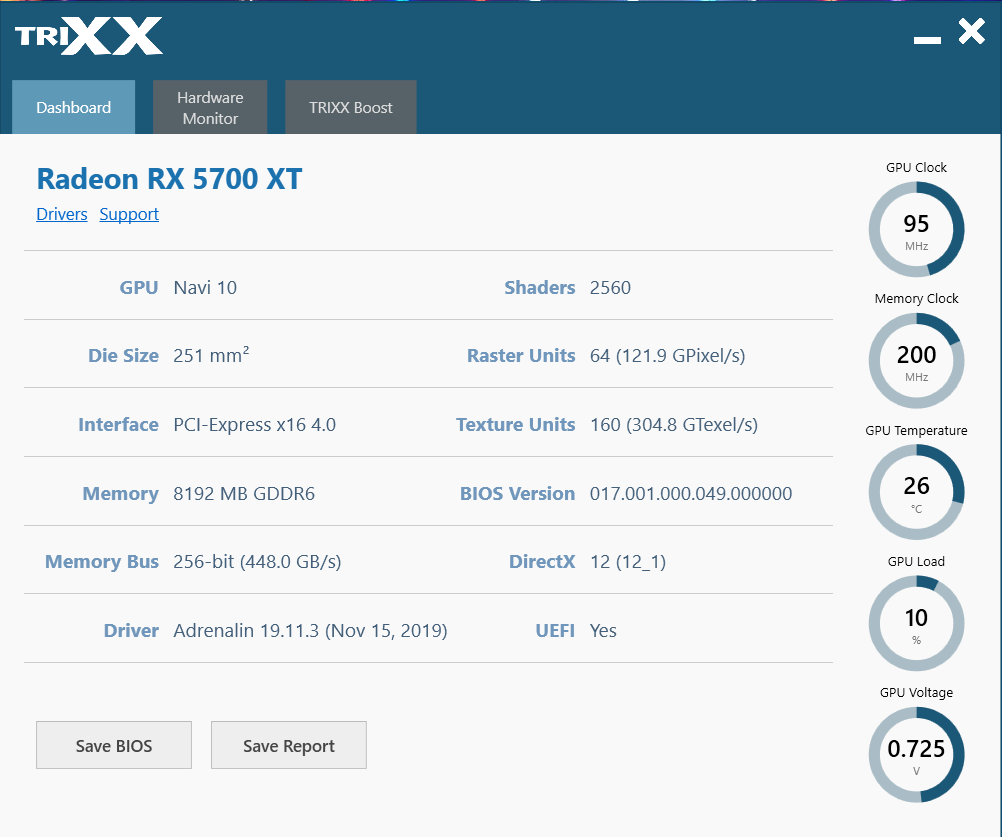Click the Memory Clock 200 MHz gauge
The image size is (1002, 837).
tap(916, 361)
